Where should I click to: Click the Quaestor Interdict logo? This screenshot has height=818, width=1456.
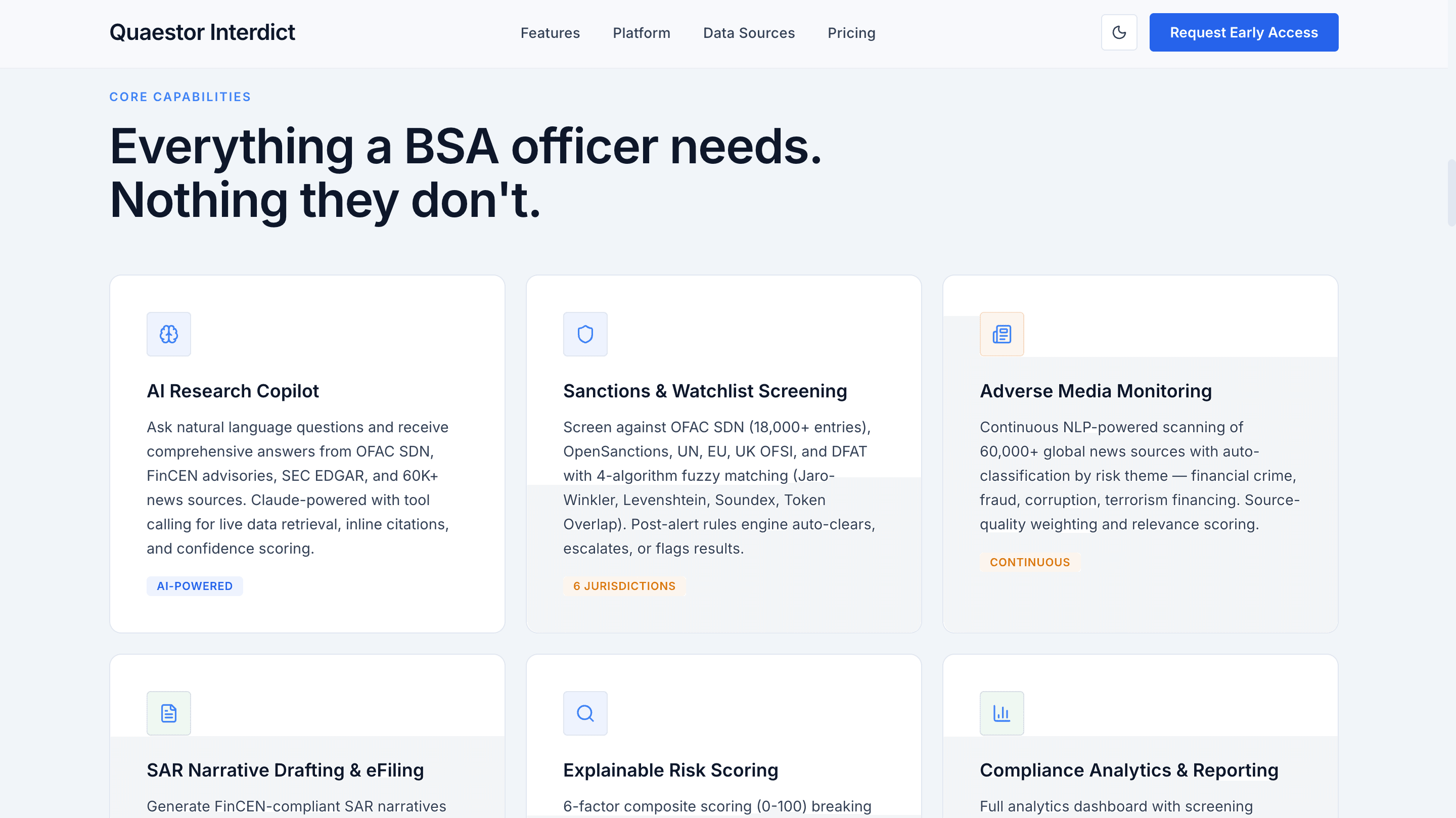pos(202,32)
